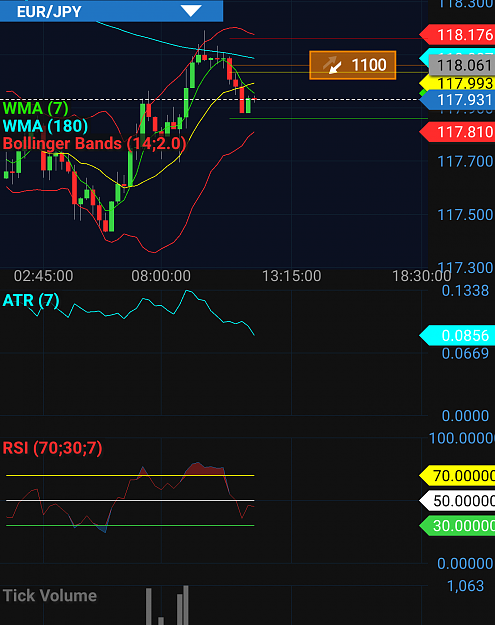Select the gray 118.061 price tag
This screenshot has height=625, width=495.
pyautogui.click(x=462, y=65)
